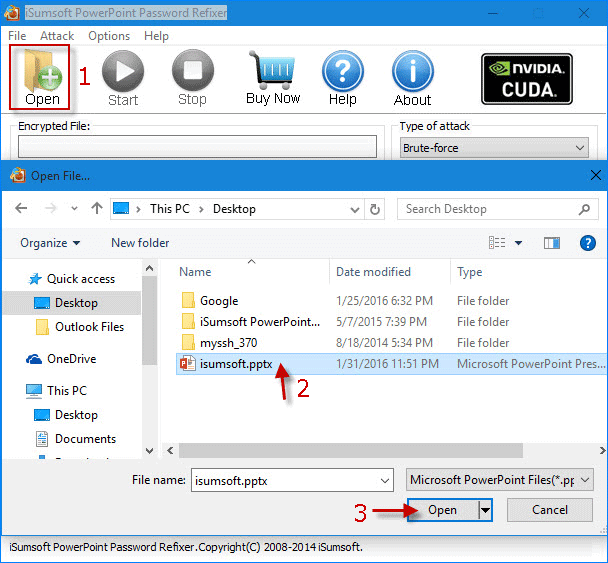Select Documents in navigation pane
Viewport: 608px width, 563px height.
[76, 439]
